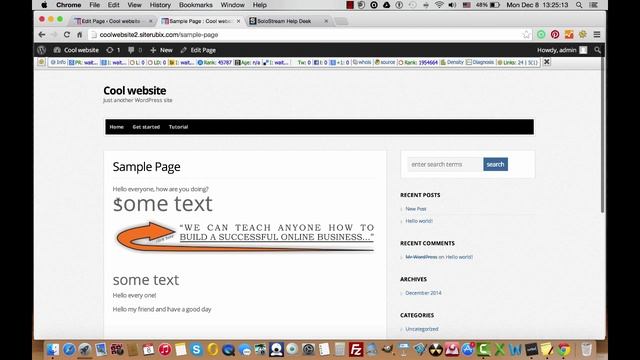Open the Uncategorized category link
The width and height of the screenshot is (640, 360).
point(422,329)
